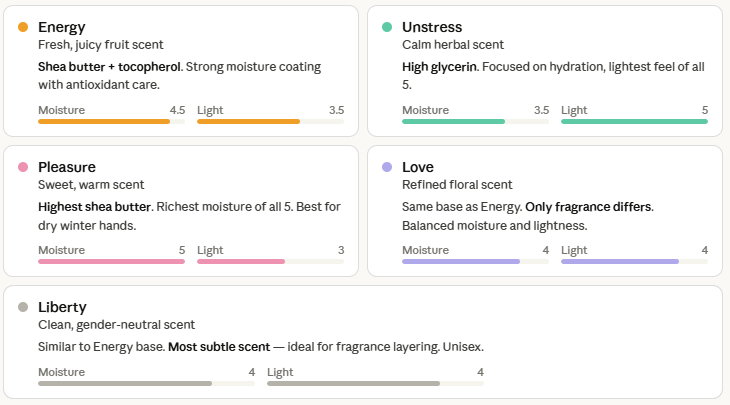This screenshot has height=405, width=730.
Task: Click the gray dot beside Liberty
Action: (x=23, y=307)
